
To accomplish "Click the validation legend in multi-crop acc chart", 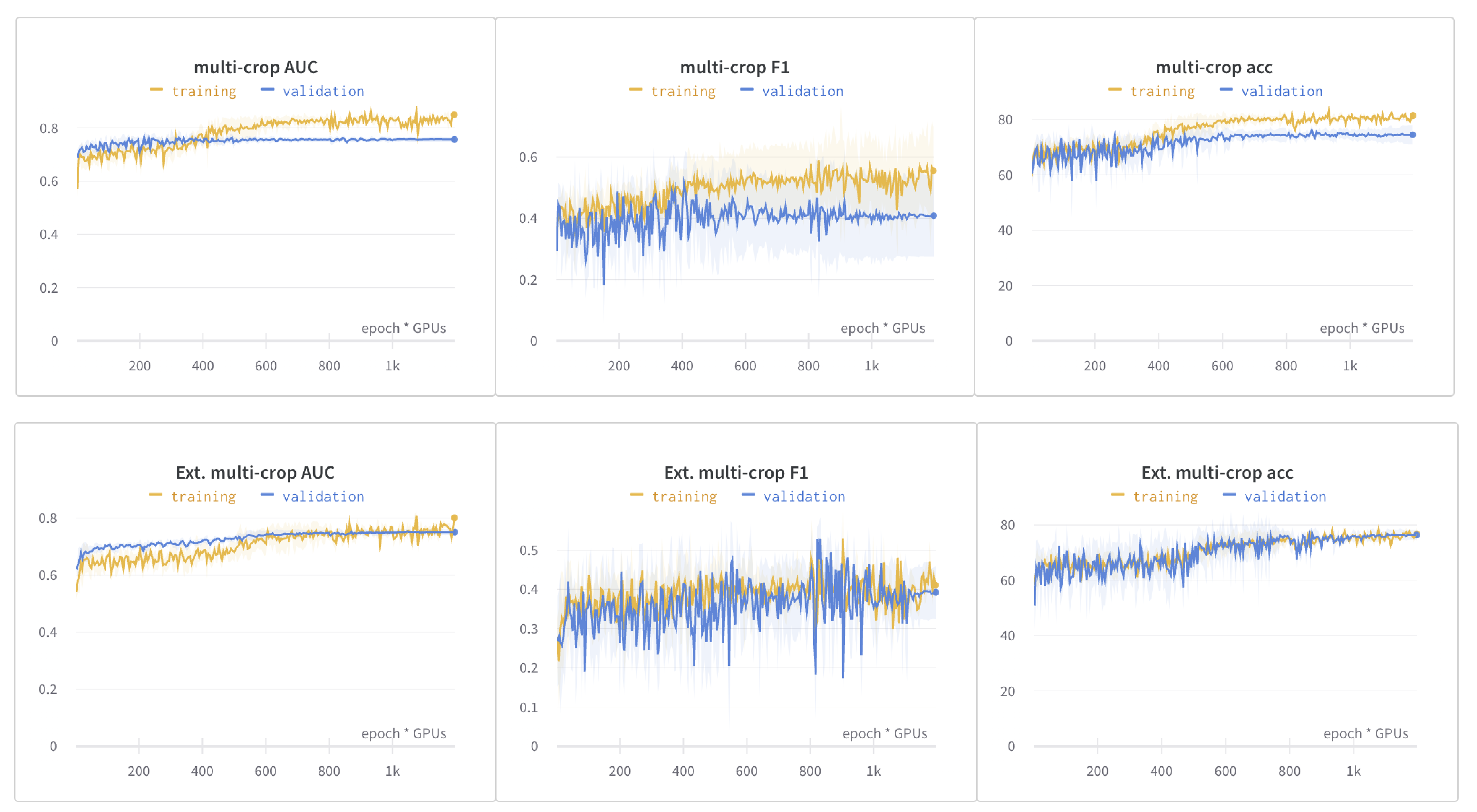I will 1271,91.
